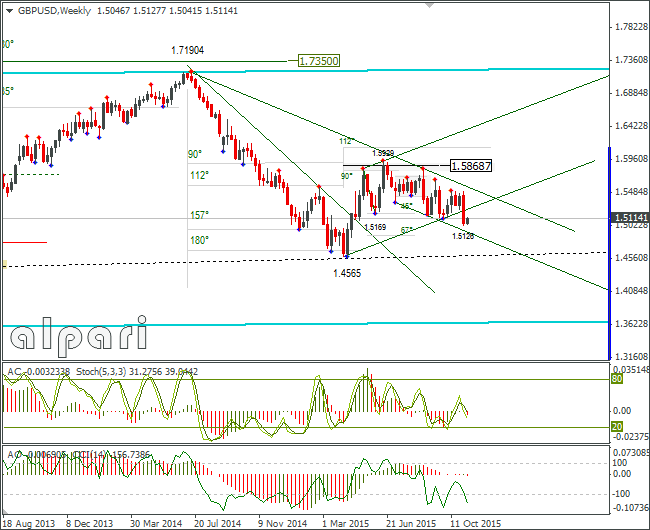Click the 1.4565 low price annotation
Viewport: 650px width, 530px height.
coord(347,273)
